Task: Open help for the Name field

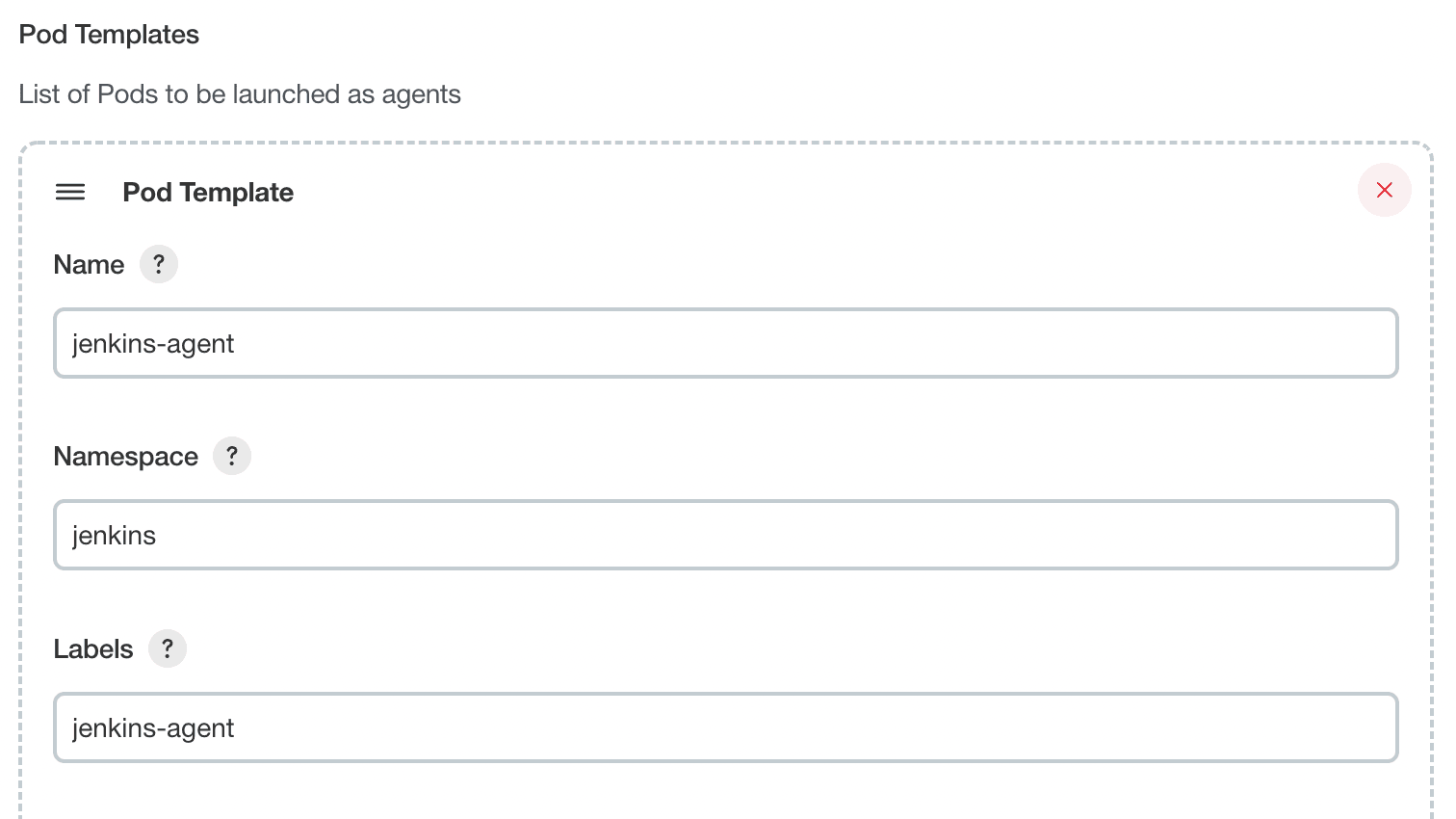Action: coord(159,264)
